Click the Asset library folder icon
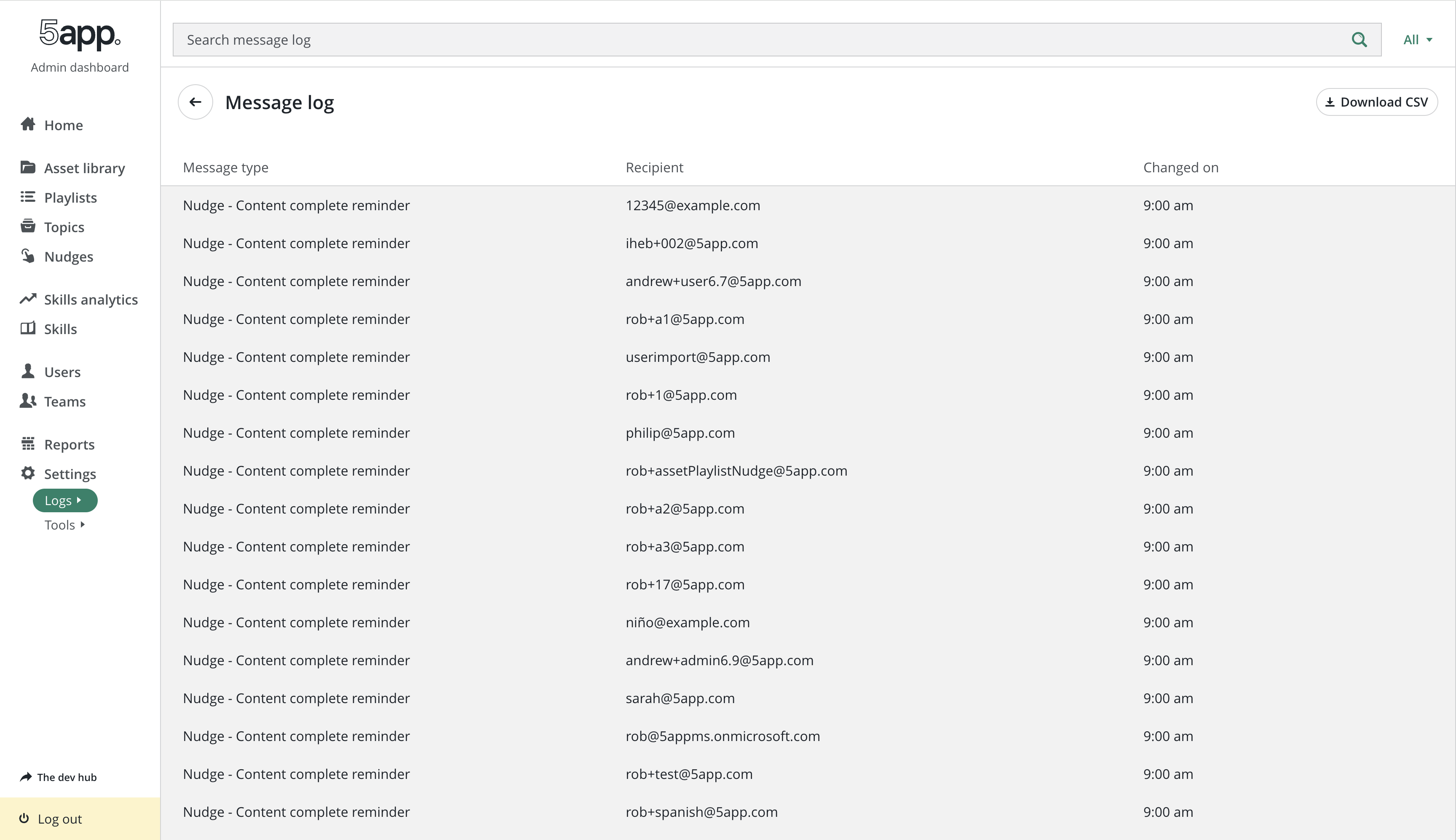This screenshot has height=840, width=1456. pos(28,167)
